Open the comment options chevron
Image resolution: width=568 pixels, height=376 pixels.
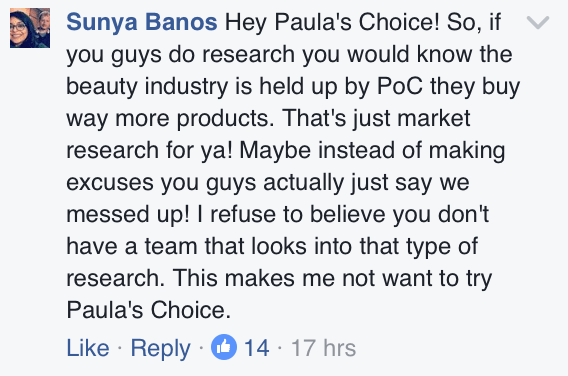(x=538, y=22)
